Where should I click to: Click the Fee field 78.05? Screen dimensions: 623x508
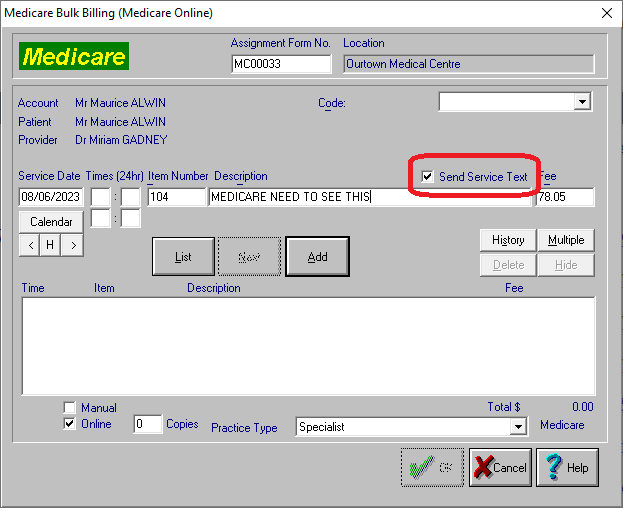click(x=565, y=197)
